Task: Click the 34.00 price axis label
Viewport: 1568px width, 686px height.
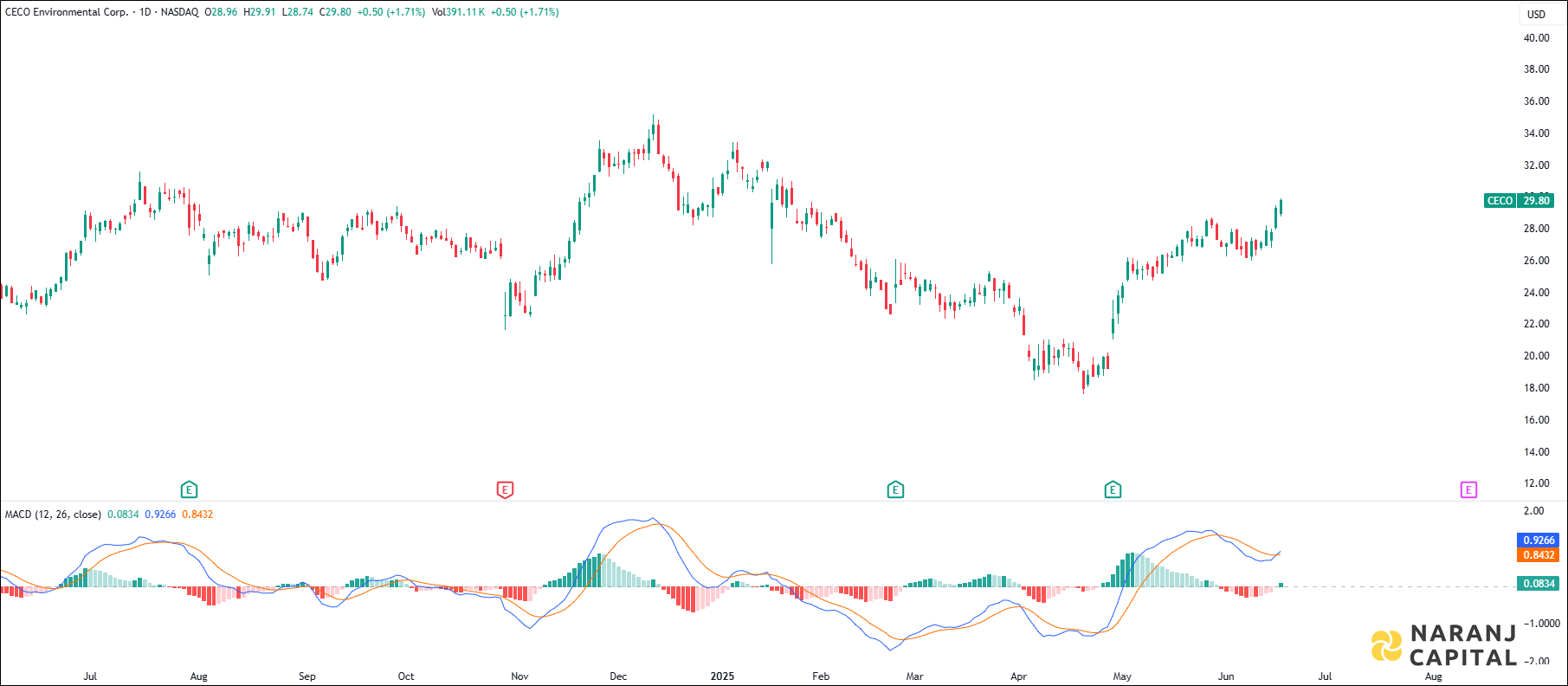Action: pos(1537,133)
